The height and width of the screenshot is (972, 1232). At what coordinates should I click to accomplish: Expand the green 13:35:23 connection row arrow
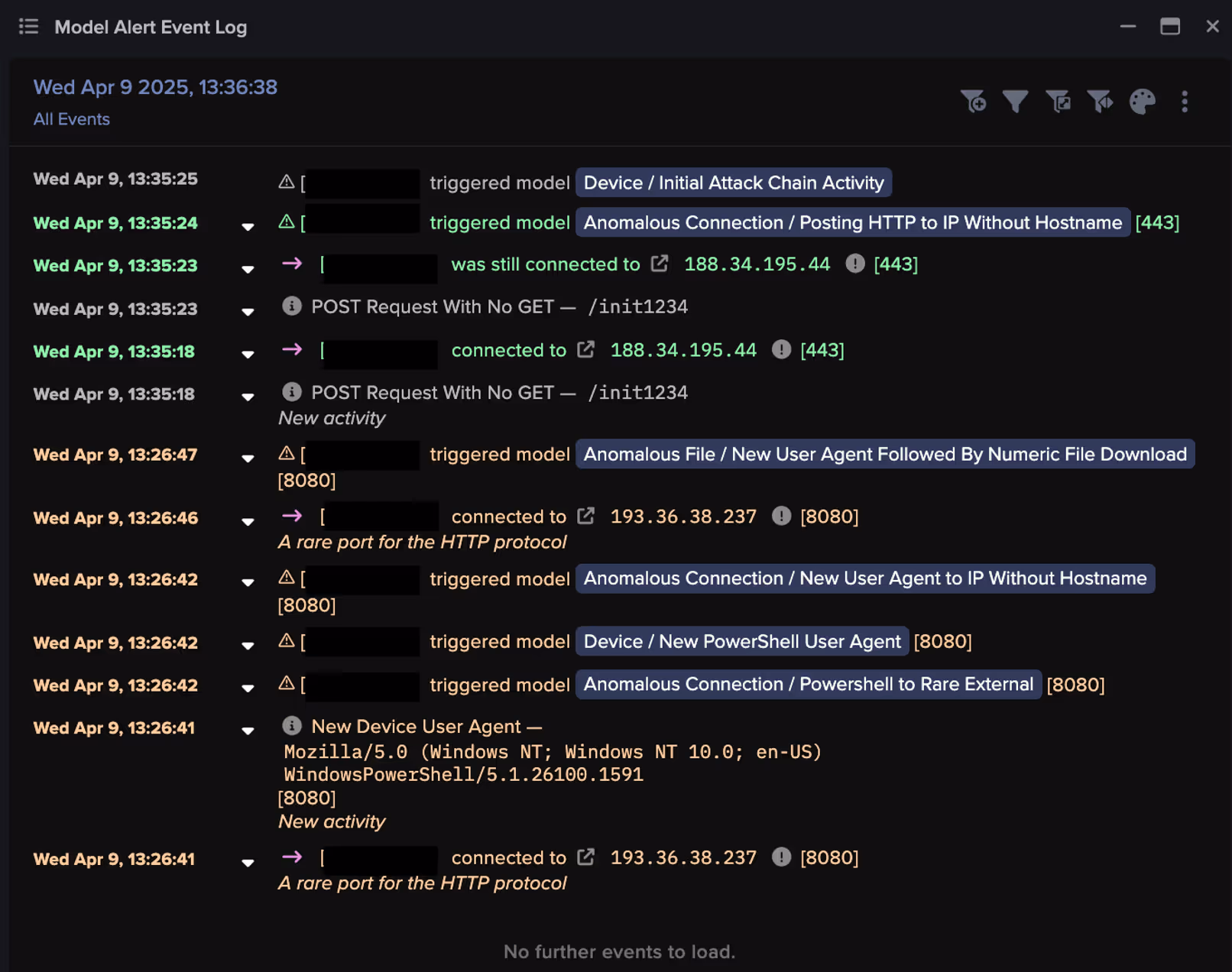[248, 269]
